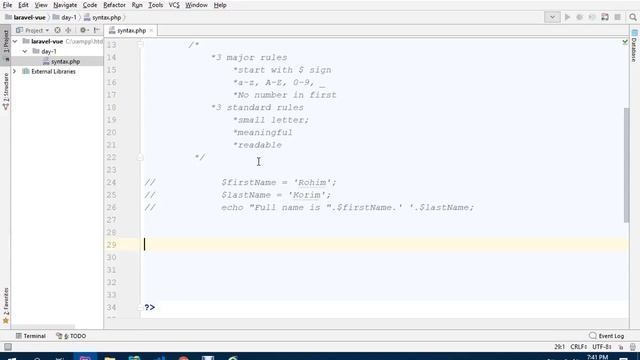This screenshot has width=640, height=360.
Task: Toggle the Structure side tool tab
Action: [6, 91]
